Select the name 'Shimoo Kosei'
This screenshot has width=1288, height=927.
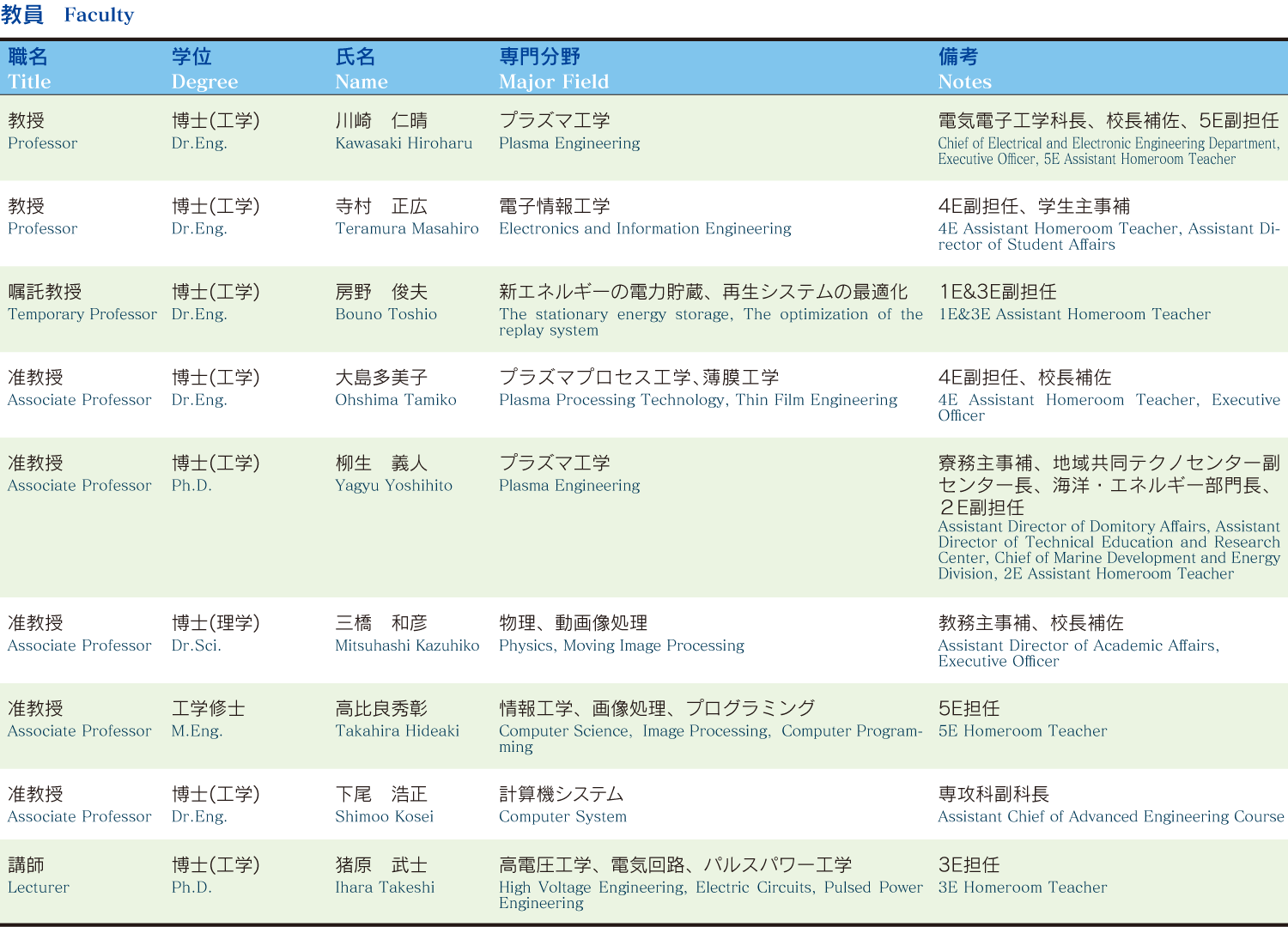(x=384, y=816)
